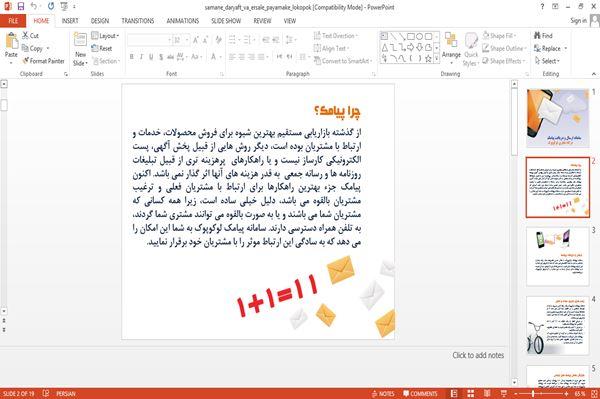Screen dimensions: 600x399
Task: Toggle text Shadow formatting
Action: tap(161, 57)
